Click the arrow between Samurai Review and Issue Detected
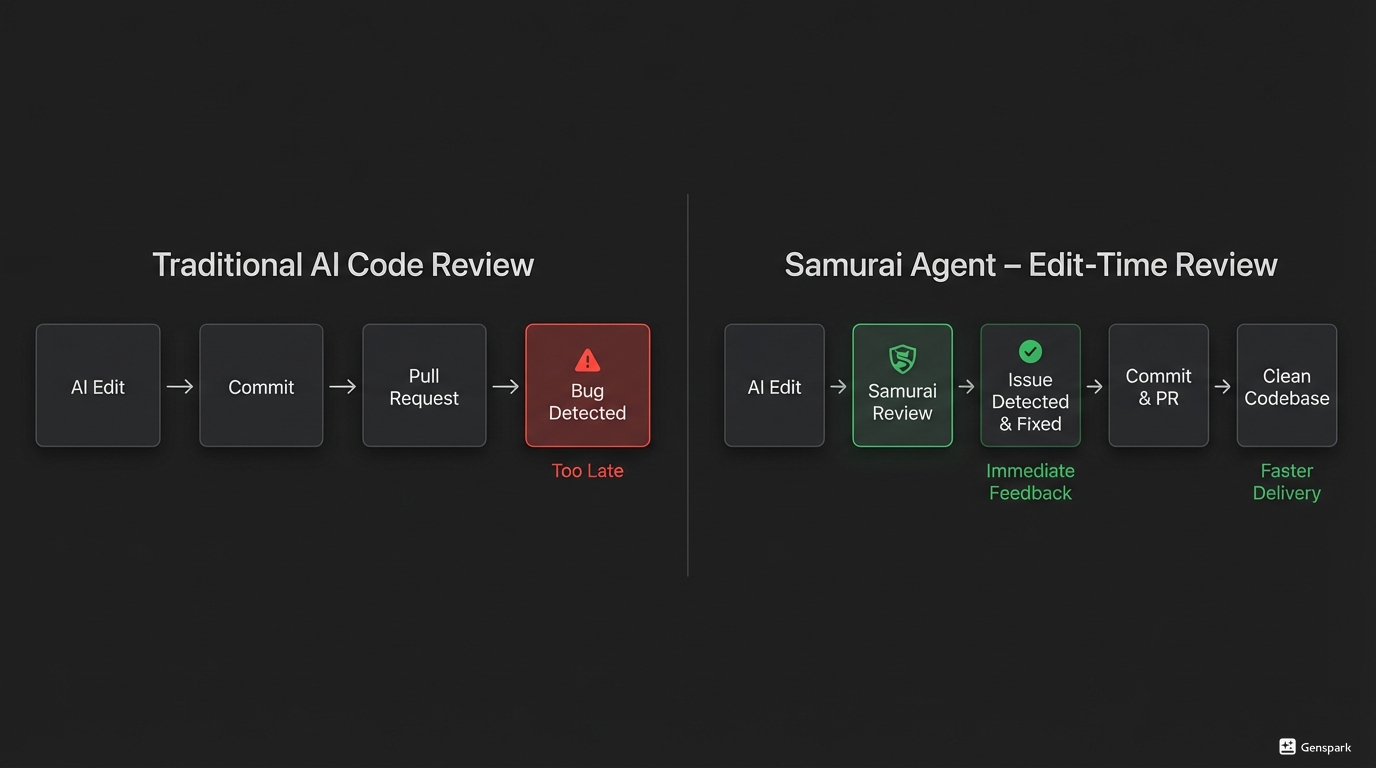This screenshot has width=1376, height=768. (x=965, y=385)
